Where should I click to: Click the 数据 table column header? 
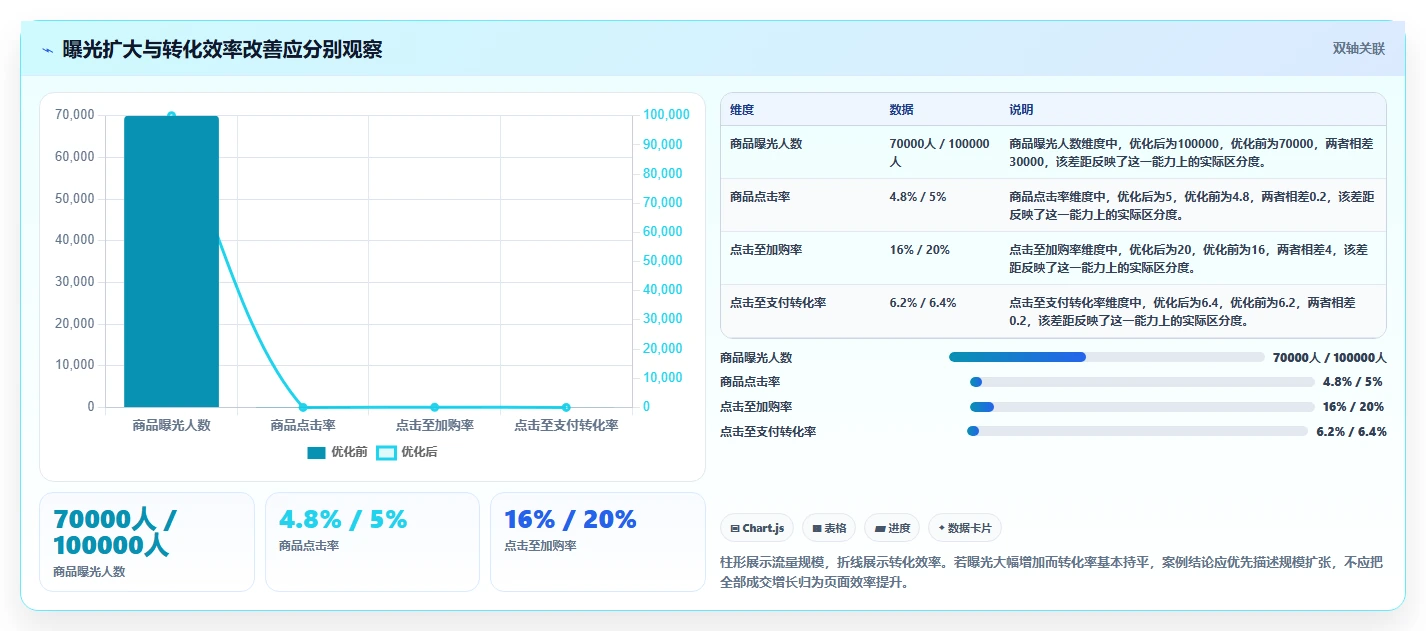tap(901, 110)
